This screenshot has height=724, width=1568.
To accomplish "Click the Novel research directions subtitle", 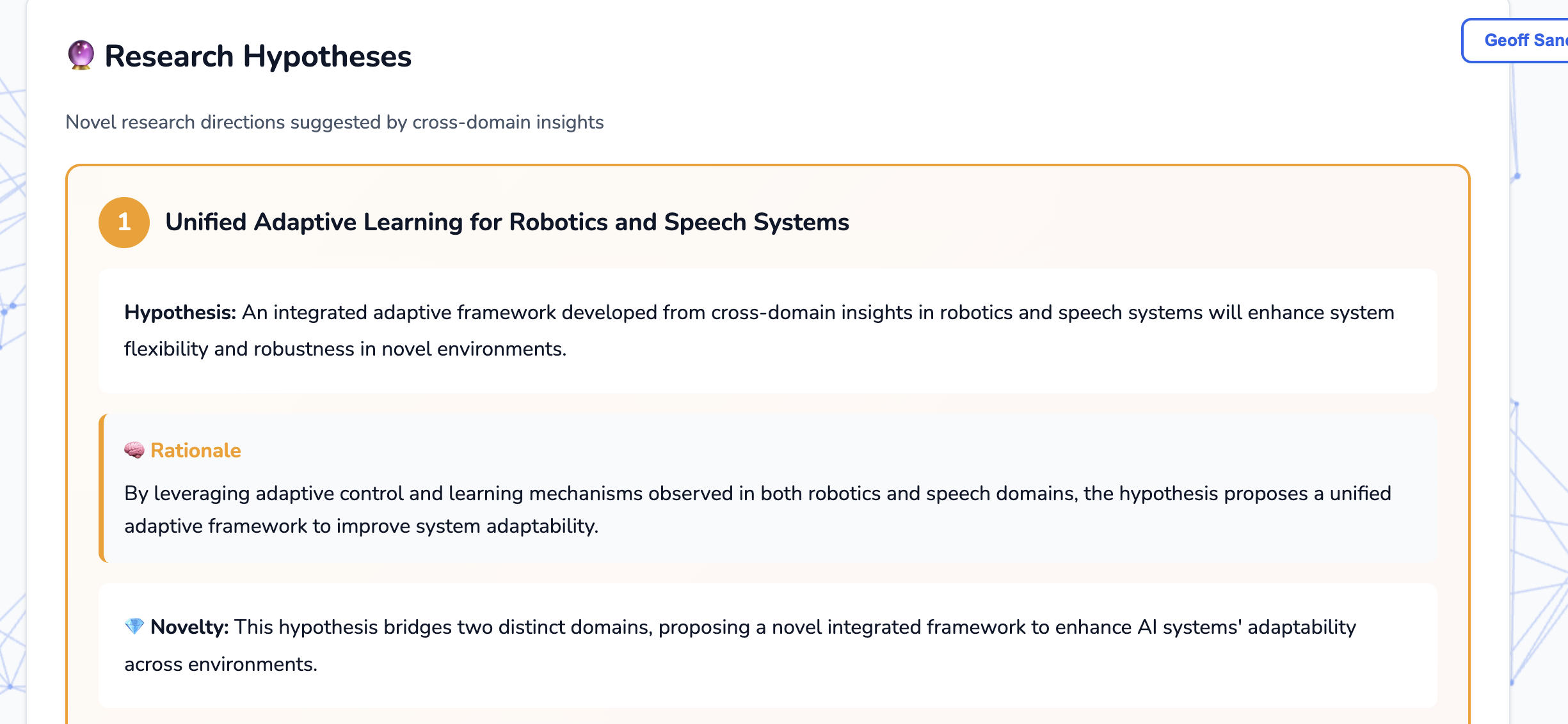I will point(335,122).
